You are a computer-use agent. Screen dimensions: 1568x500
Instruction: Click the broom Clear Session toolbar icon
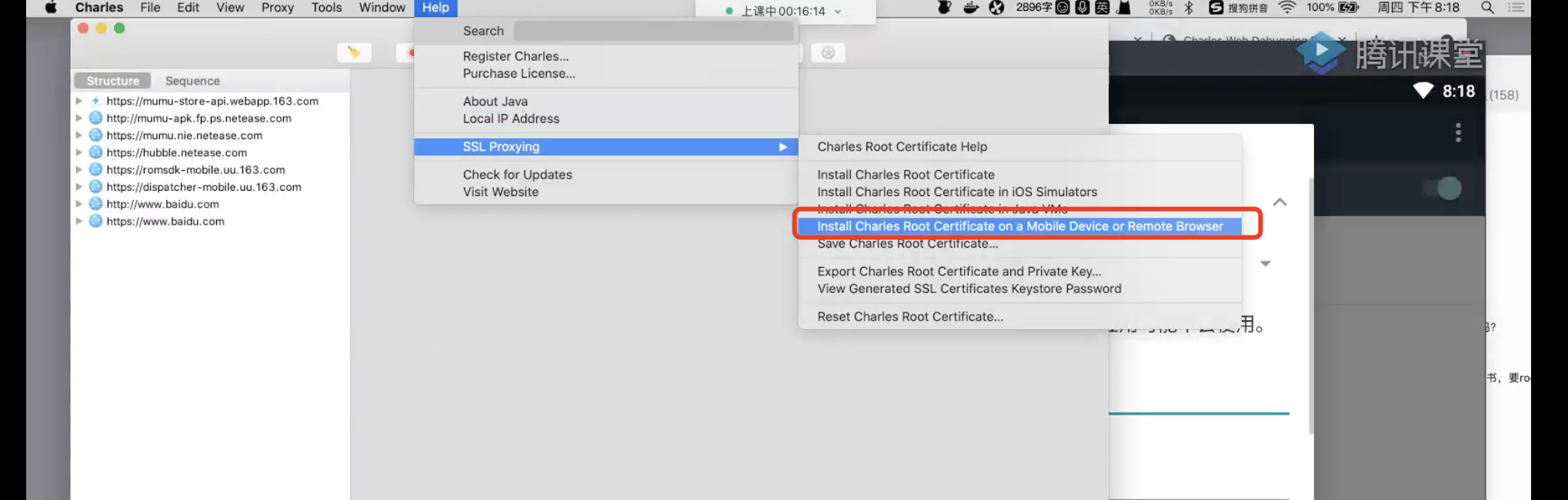coord(354,52)
